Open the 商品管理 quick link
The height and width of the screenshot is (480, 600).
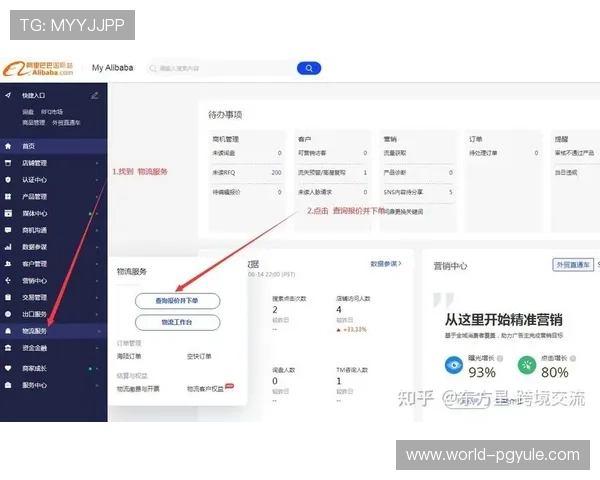(x=33, y=123)
